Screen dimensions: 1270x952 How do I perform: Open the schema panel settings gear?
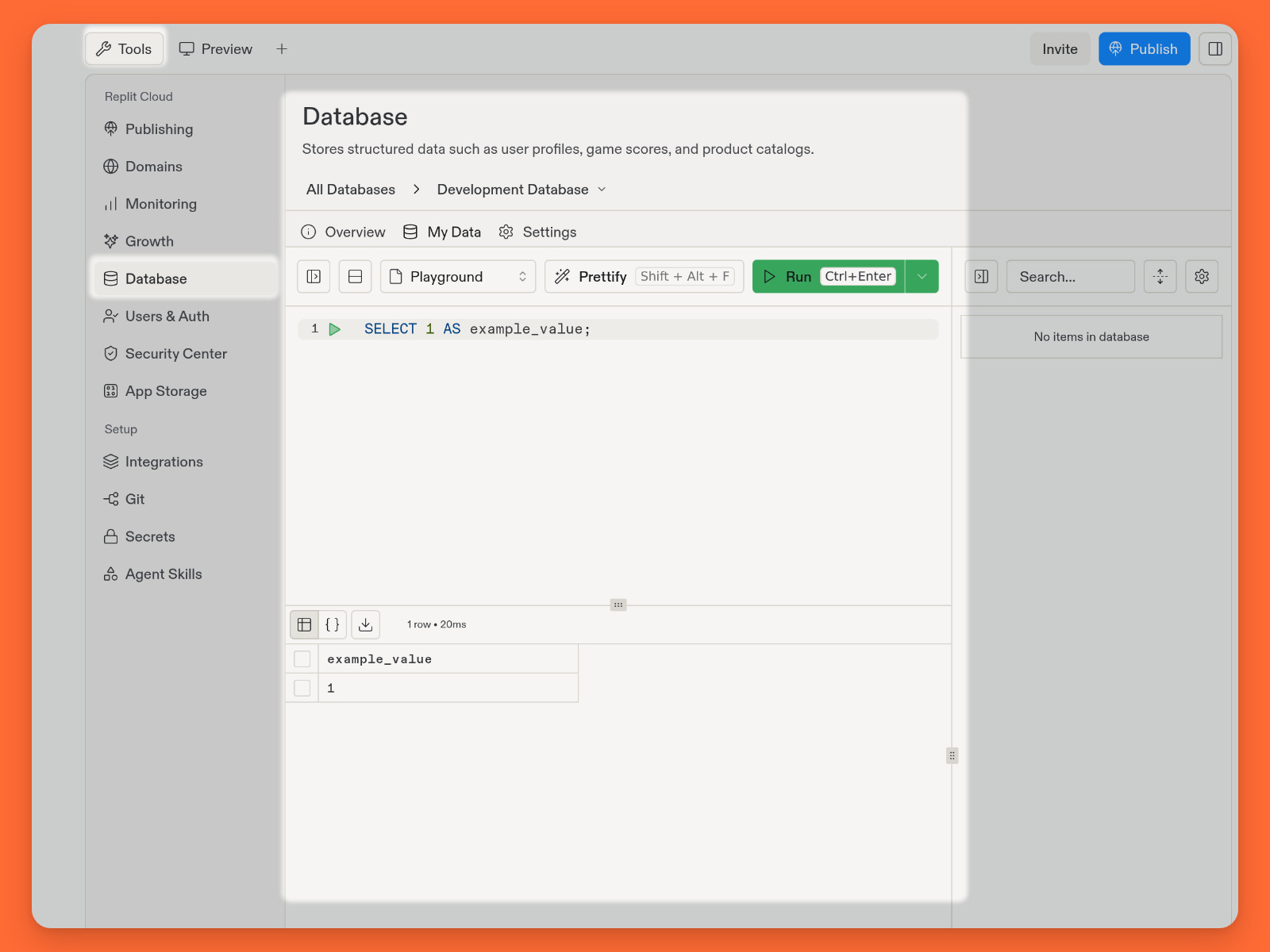pos(1202,276)
